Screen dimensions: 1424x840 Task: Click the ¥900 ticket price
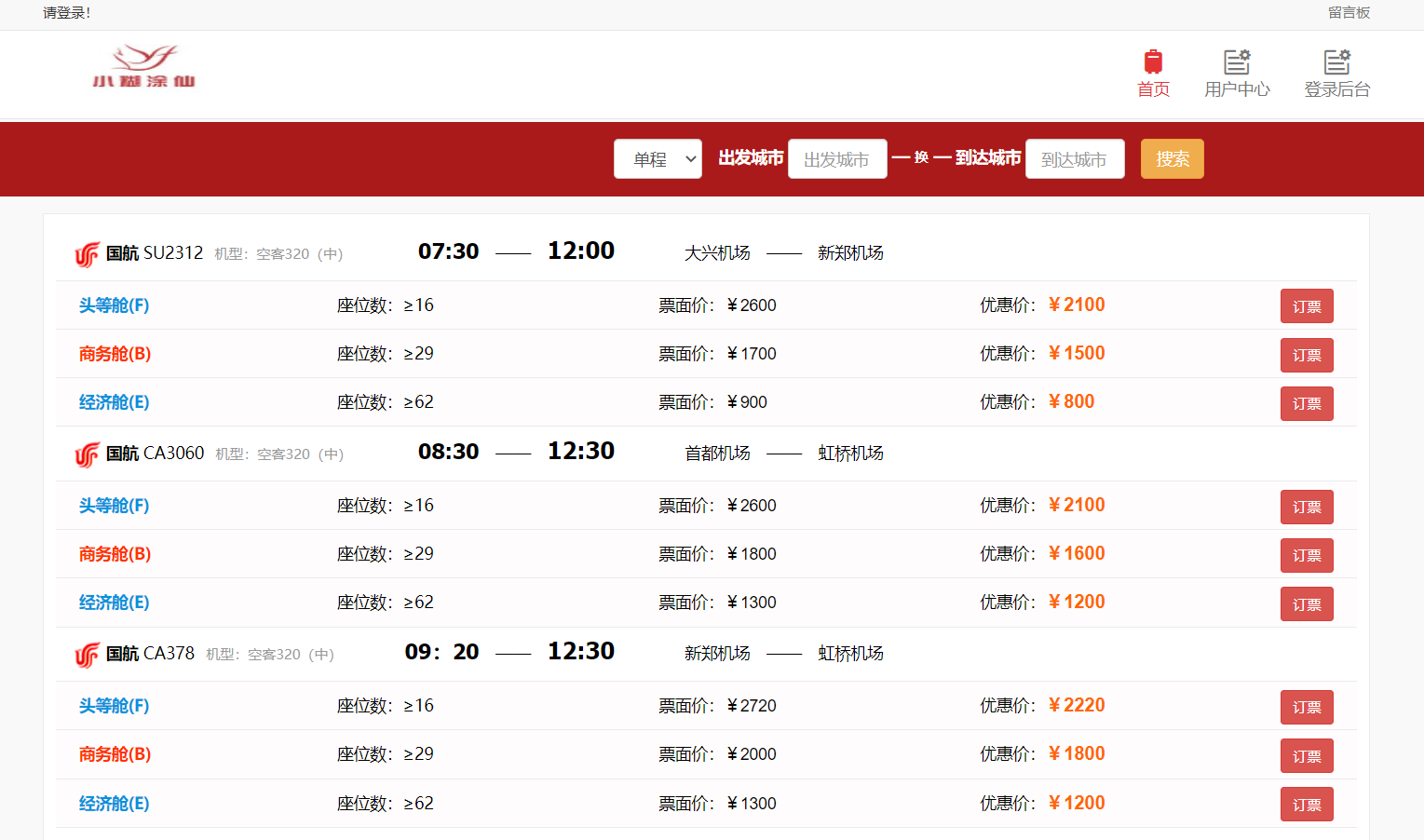[747, 402]
